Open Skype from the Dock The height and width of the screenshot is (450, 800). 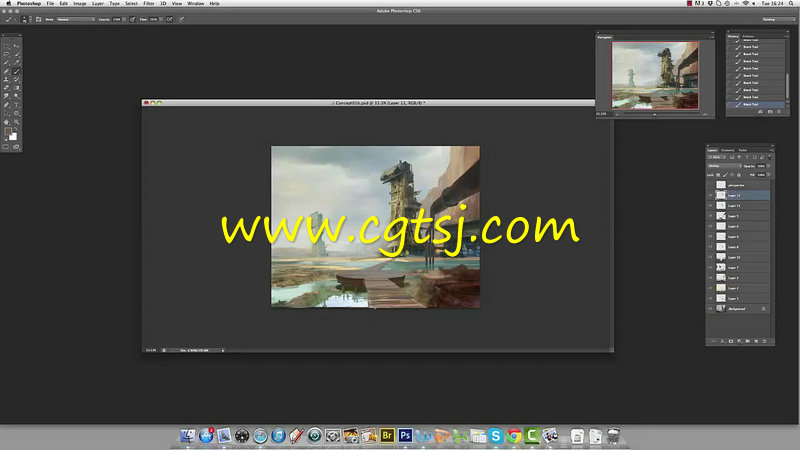tap(495, 436)
